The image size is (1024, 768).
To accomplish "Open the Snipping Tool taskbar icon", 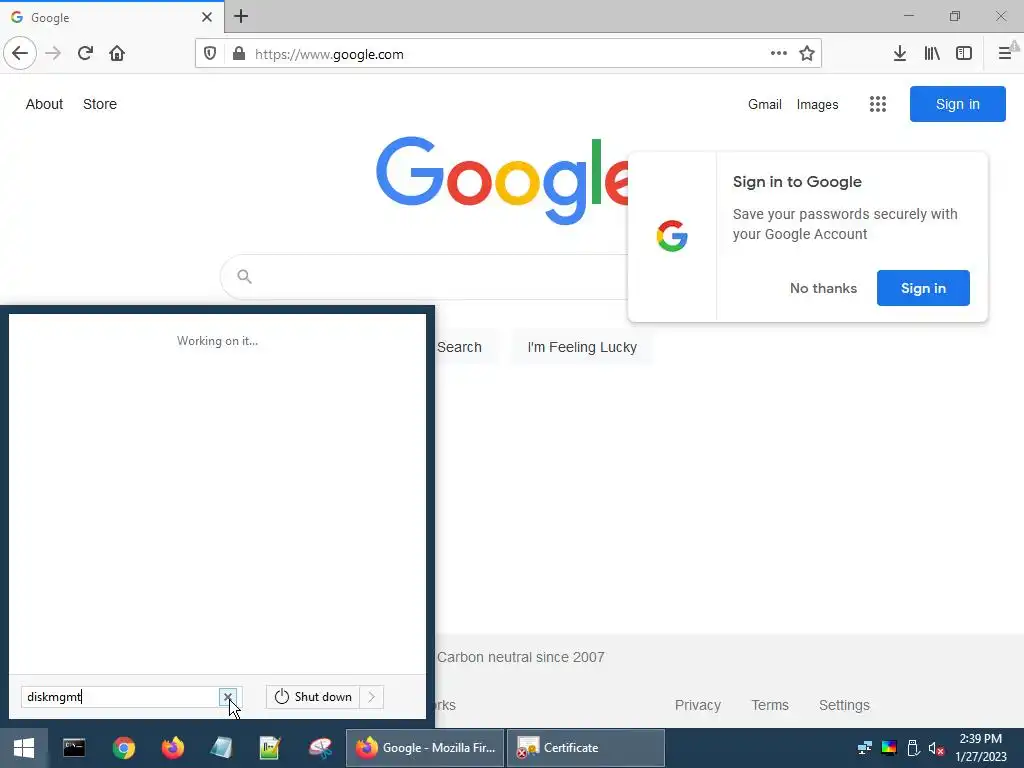I will pyautogui.click(x=320, y=748).
